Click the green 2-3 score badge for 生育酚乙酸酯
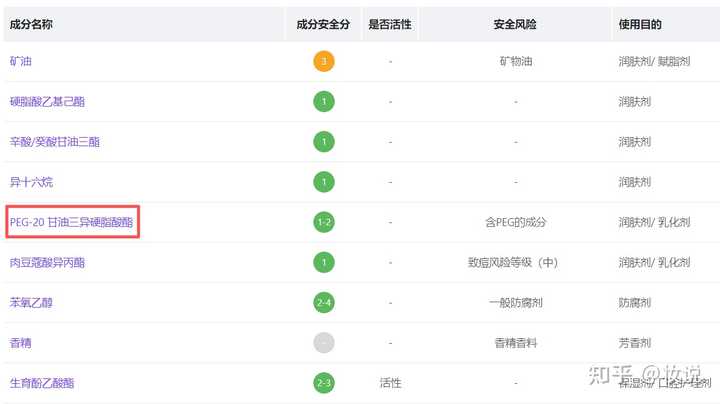720x404 pixels. pos(323,383)
